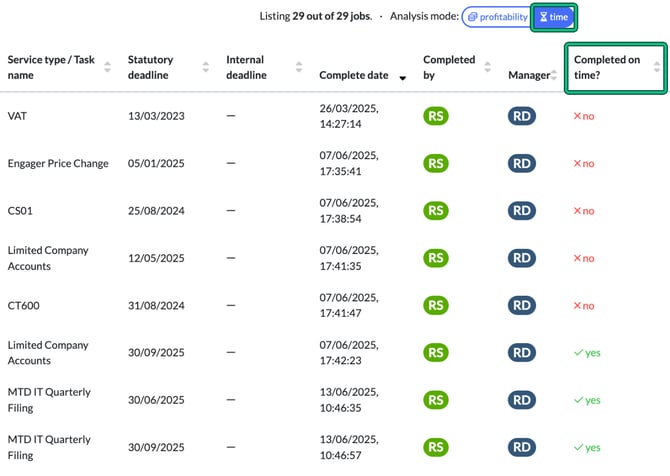This screenshot has height=476, width=670.
Task: Click complete date 13/06/2025, 10:46:35
Action: pos(349,400)
